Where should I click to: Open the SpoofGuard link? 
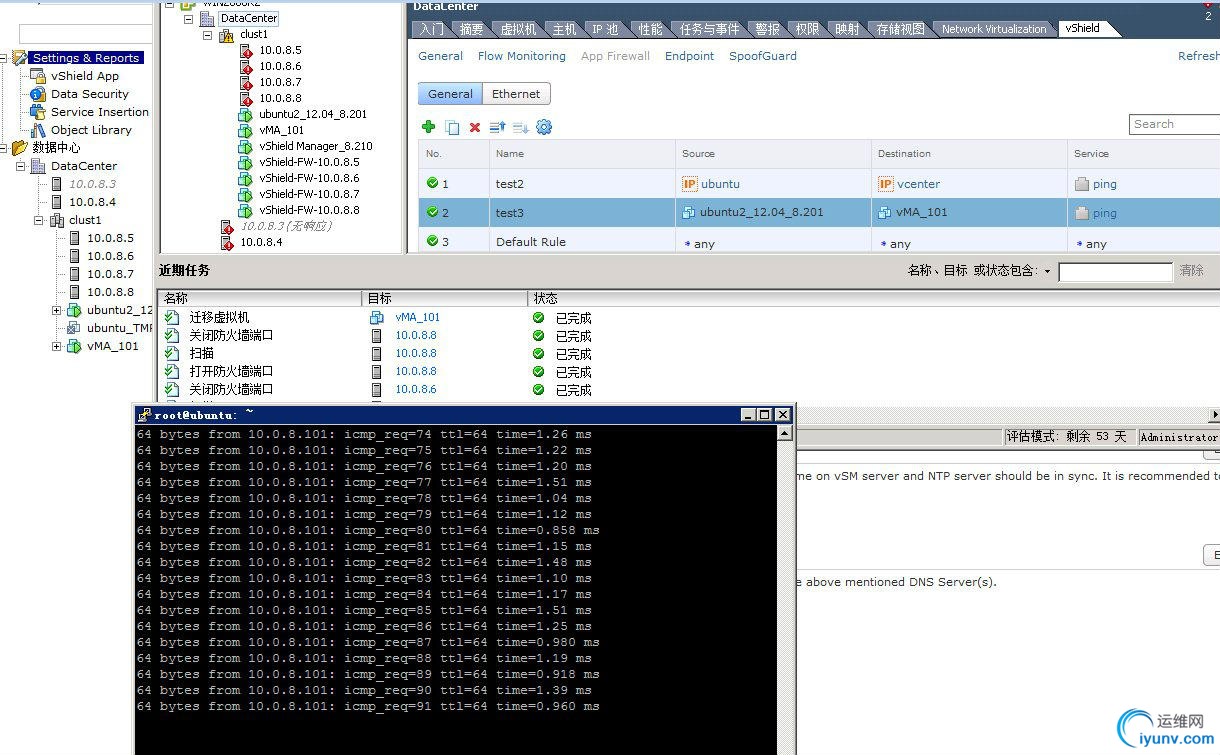[763, 56]
